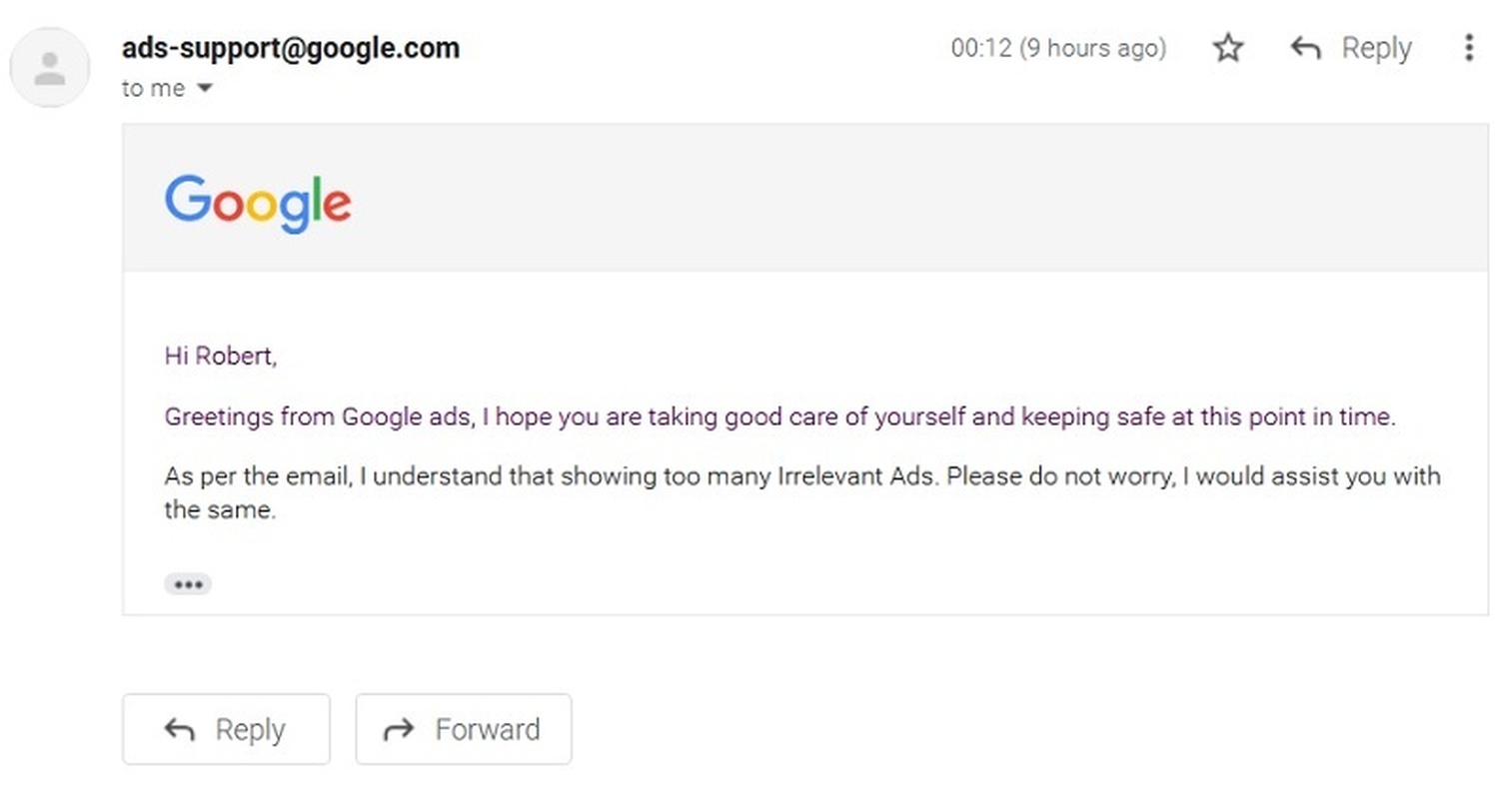Open the three-dot More options menu

point(1468,48)
